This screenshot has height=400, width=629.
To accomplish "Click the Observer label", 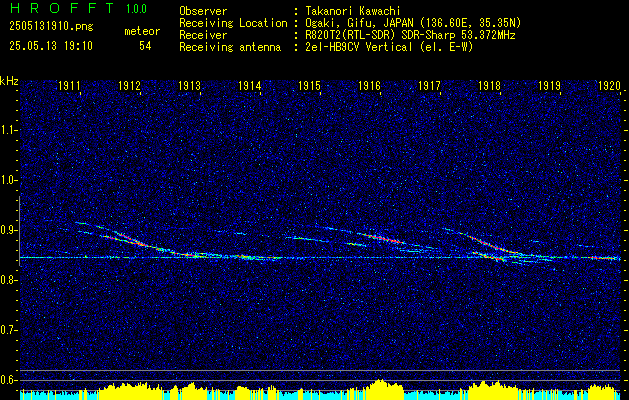I will [x=203, y=11].
